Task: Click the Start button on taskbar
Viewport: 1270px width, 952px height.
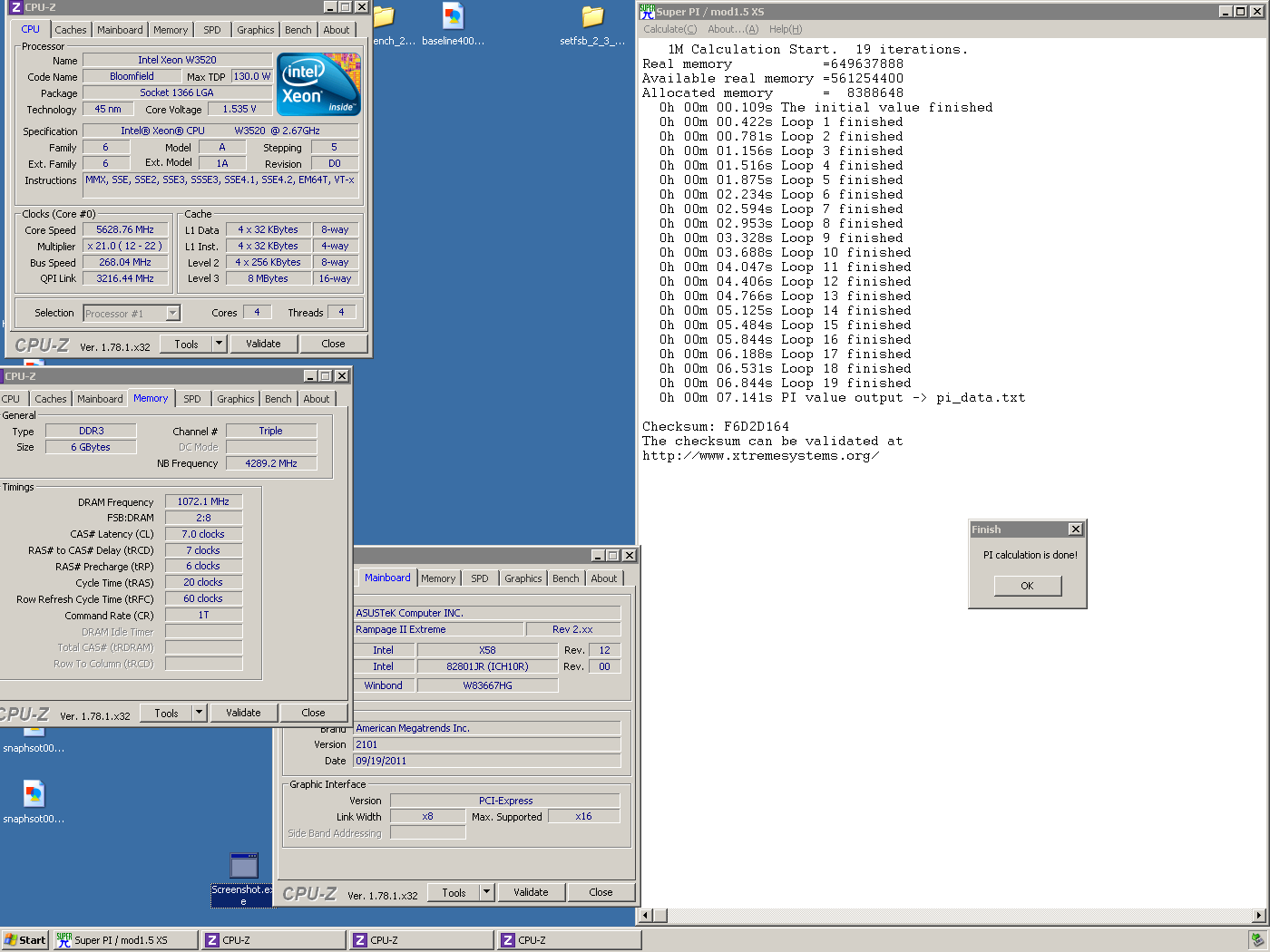Action: [24, 940]
